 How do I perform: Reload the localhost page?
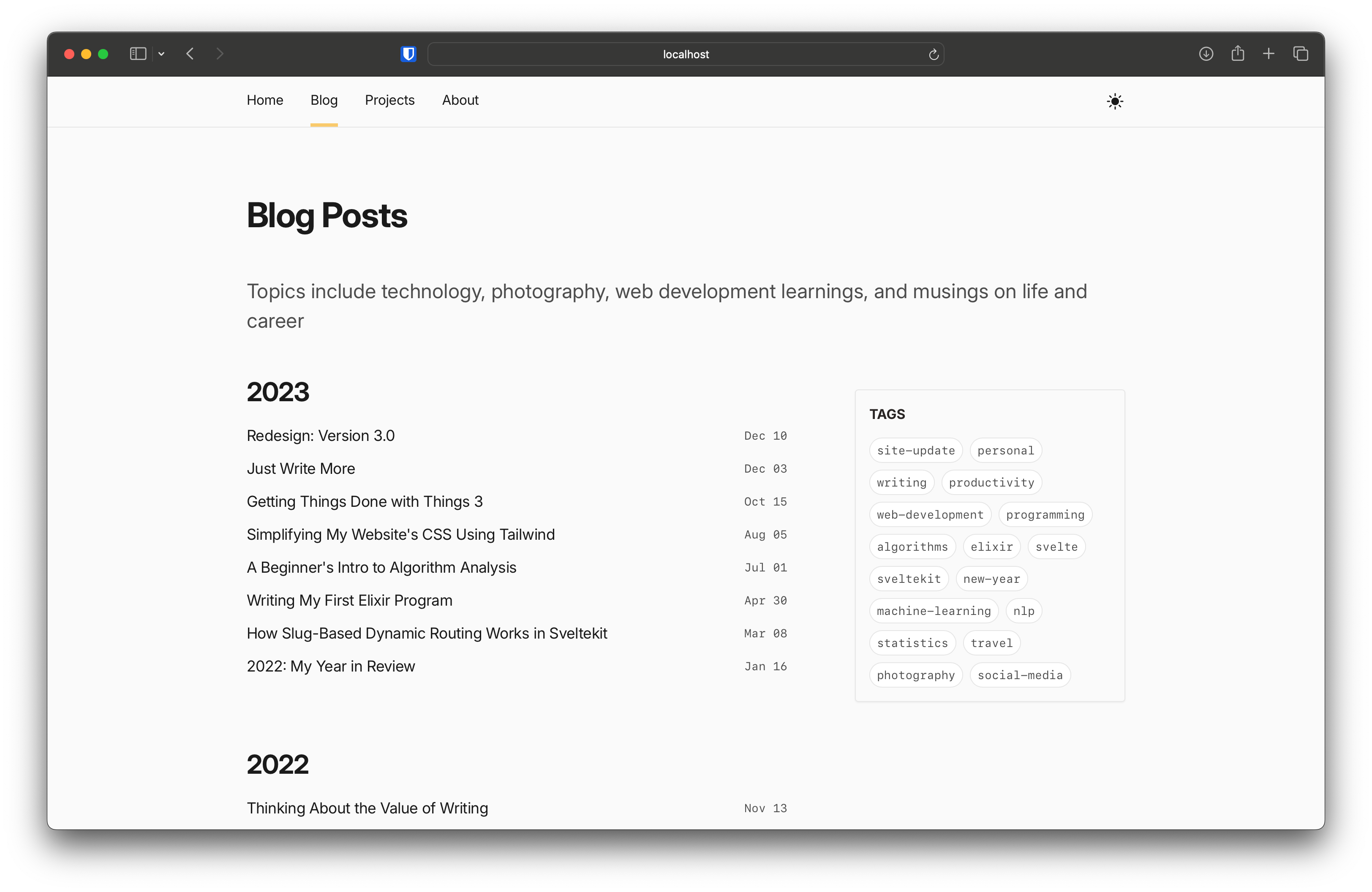click(x=934, y=54)
